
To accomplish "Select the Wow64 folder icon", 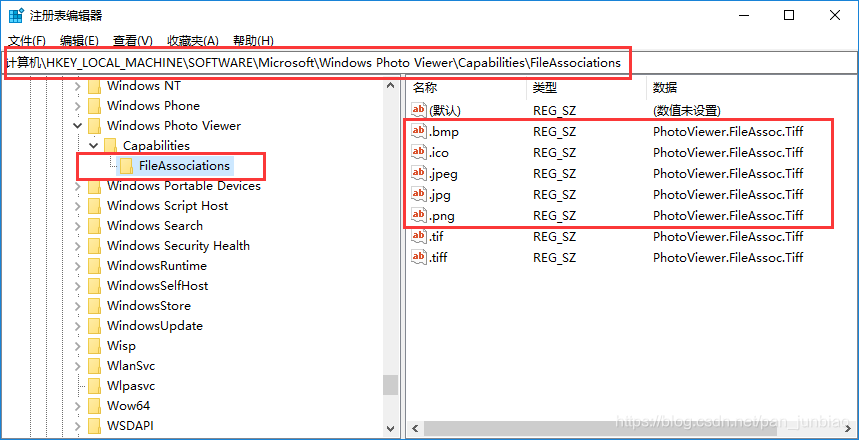I will click(95, 406).
